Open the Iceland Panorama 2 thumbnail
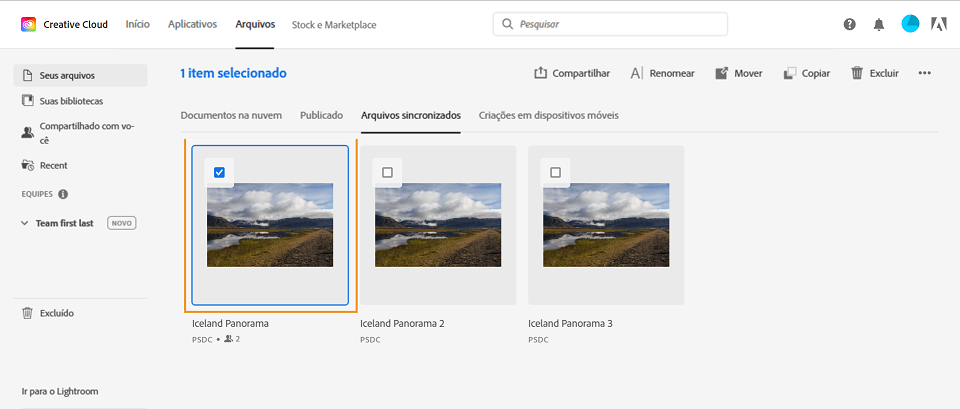This screenshot has width=960, height=409. [x=438, y=225]
